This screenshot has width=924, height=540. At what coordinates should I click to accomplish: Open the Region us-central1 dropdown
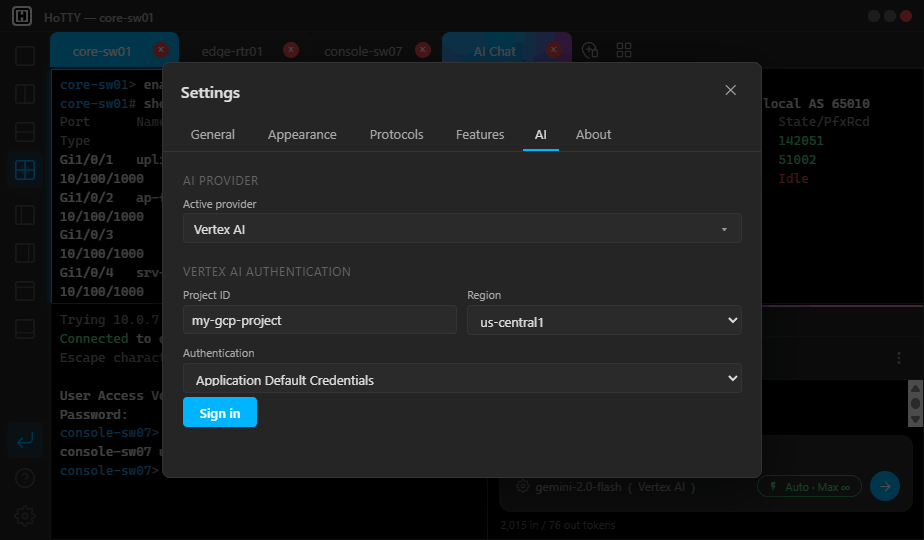tap(604, 320)
